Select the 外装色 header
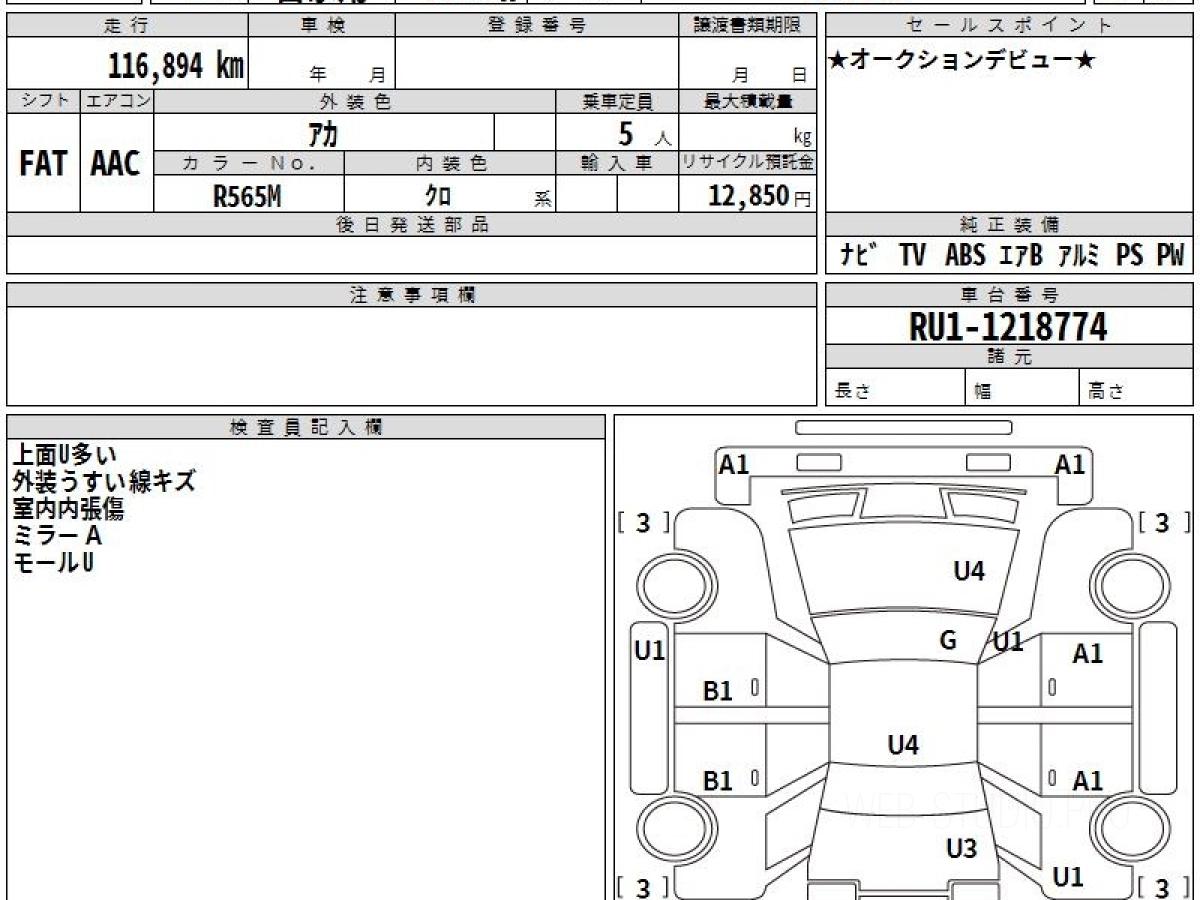 [355, 101]
